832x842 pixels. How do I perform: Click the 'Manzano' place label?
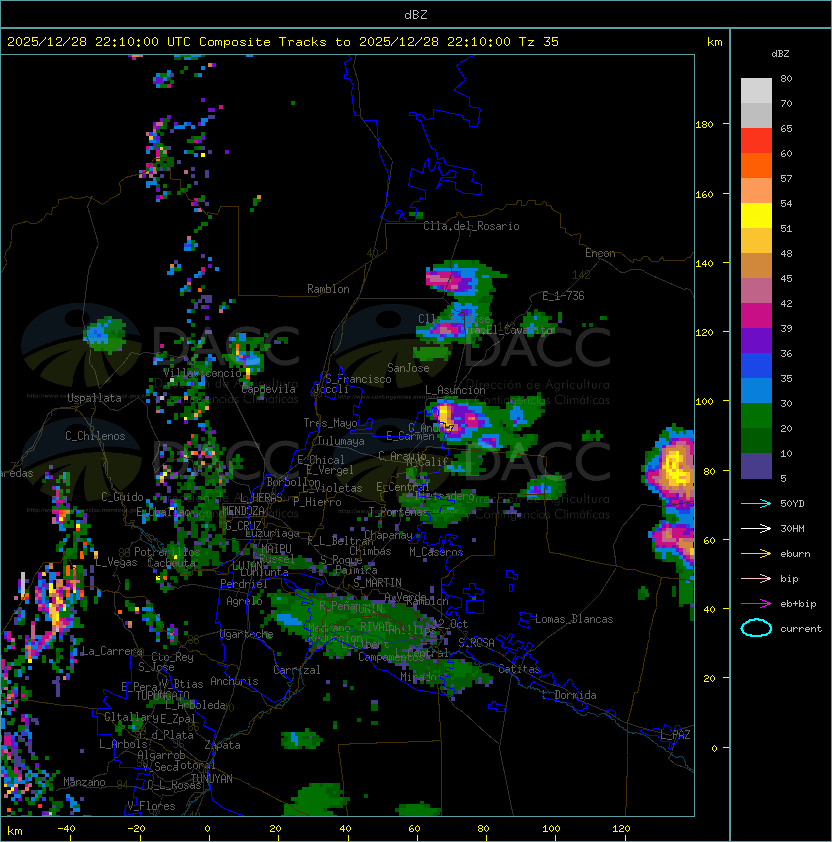tap(84, 782)
